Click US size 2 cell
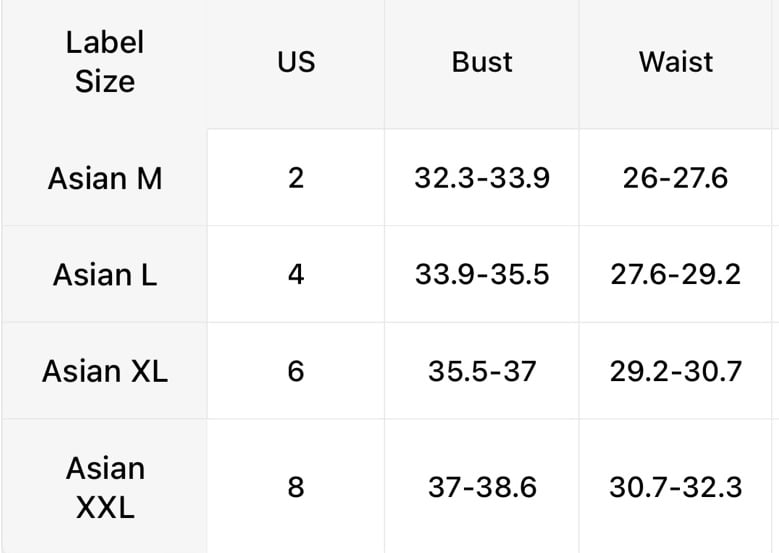The height and width of the screenshot is (553, 779). [x=296, y=178]
